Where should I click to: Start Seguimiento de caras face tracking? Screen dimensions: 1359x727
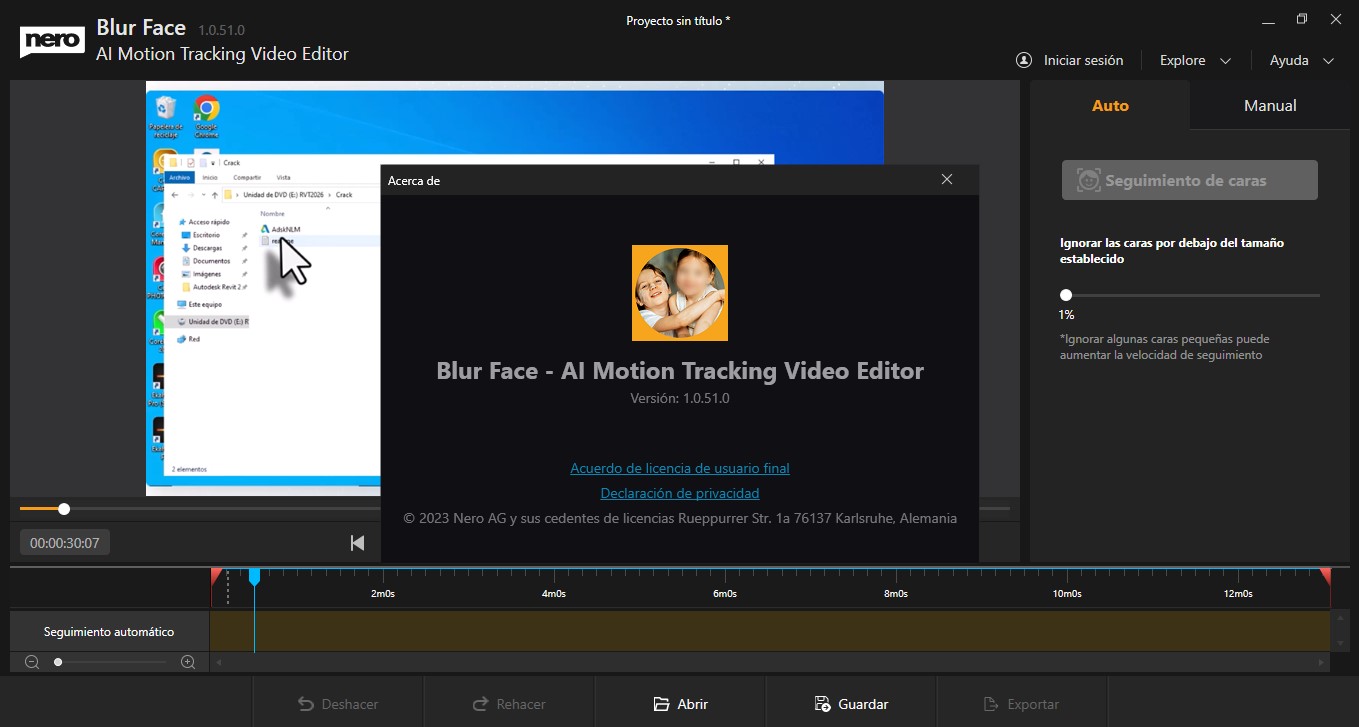pos(1189,179)
